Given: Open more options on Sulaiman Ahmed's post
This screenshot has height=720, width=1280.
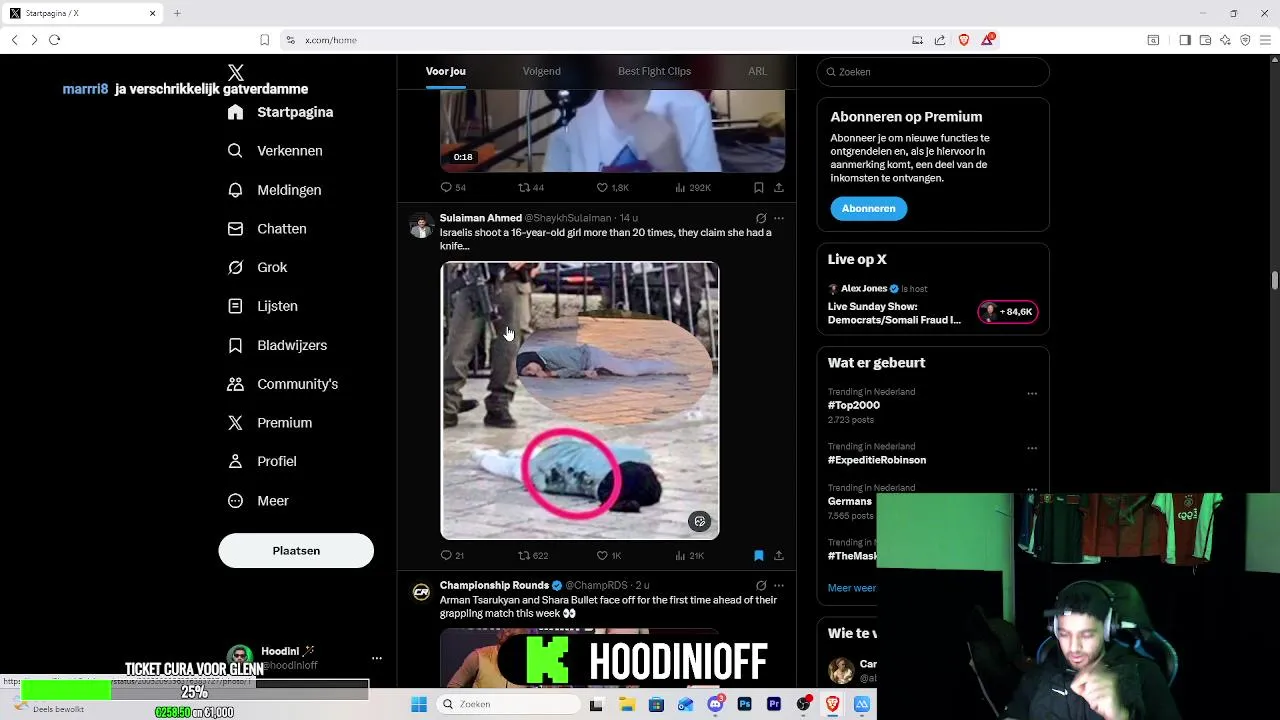Looking at the screenshot, I should pyautogui.click(x=779, y=218).
